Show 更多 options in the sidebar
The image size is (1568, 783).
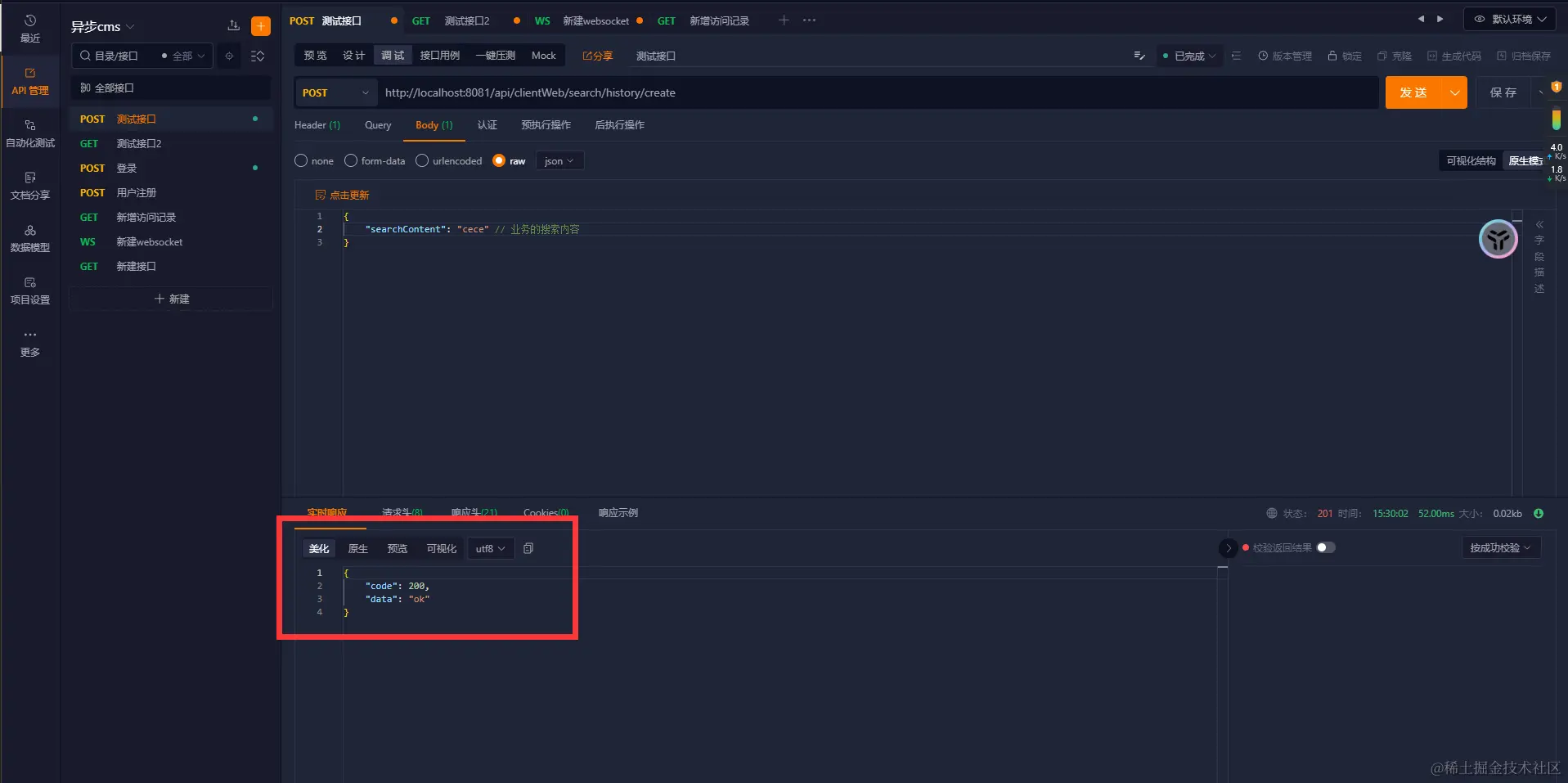click(x=30, y=343)
